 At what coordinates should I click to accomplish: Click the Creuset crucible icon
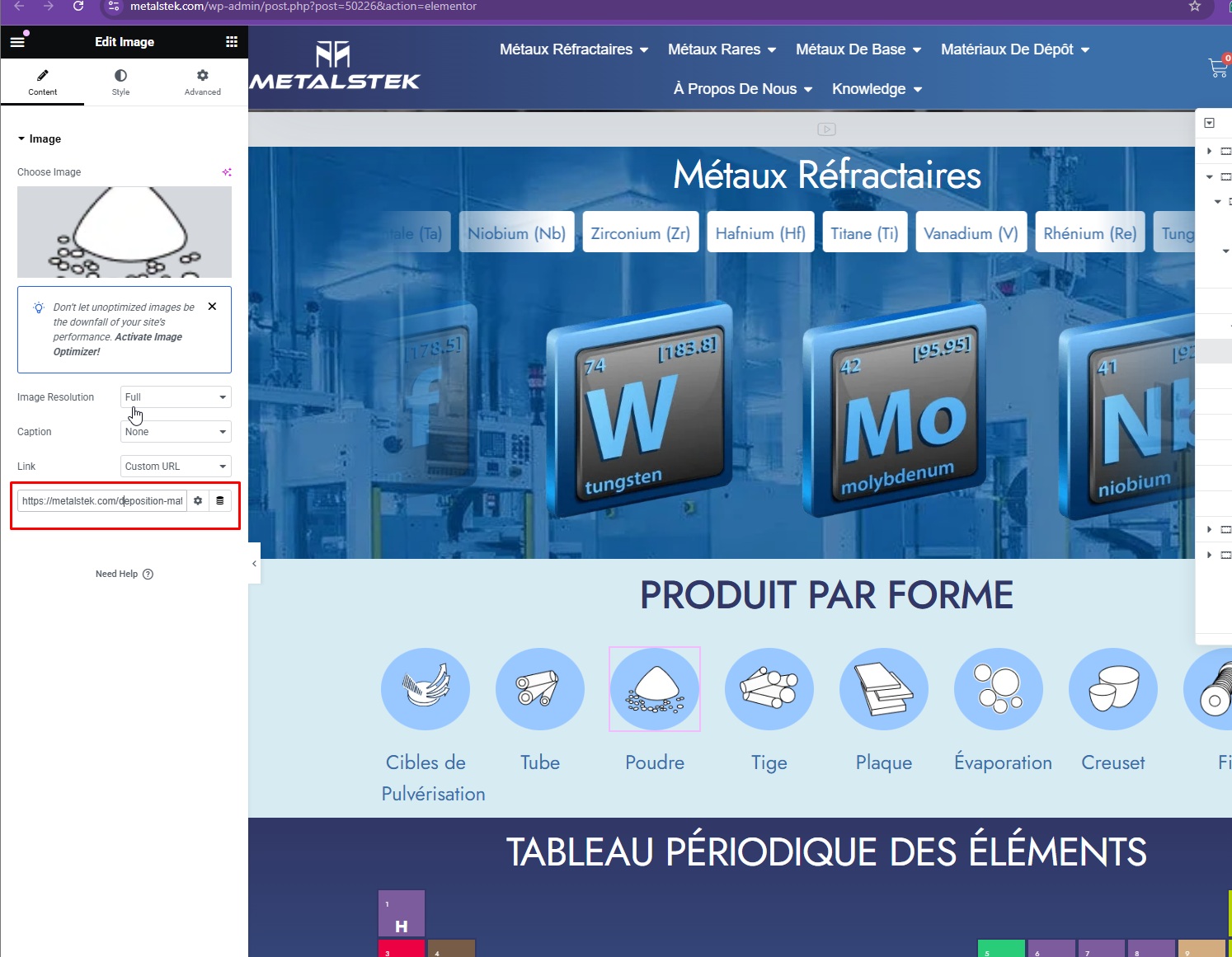1113,689
